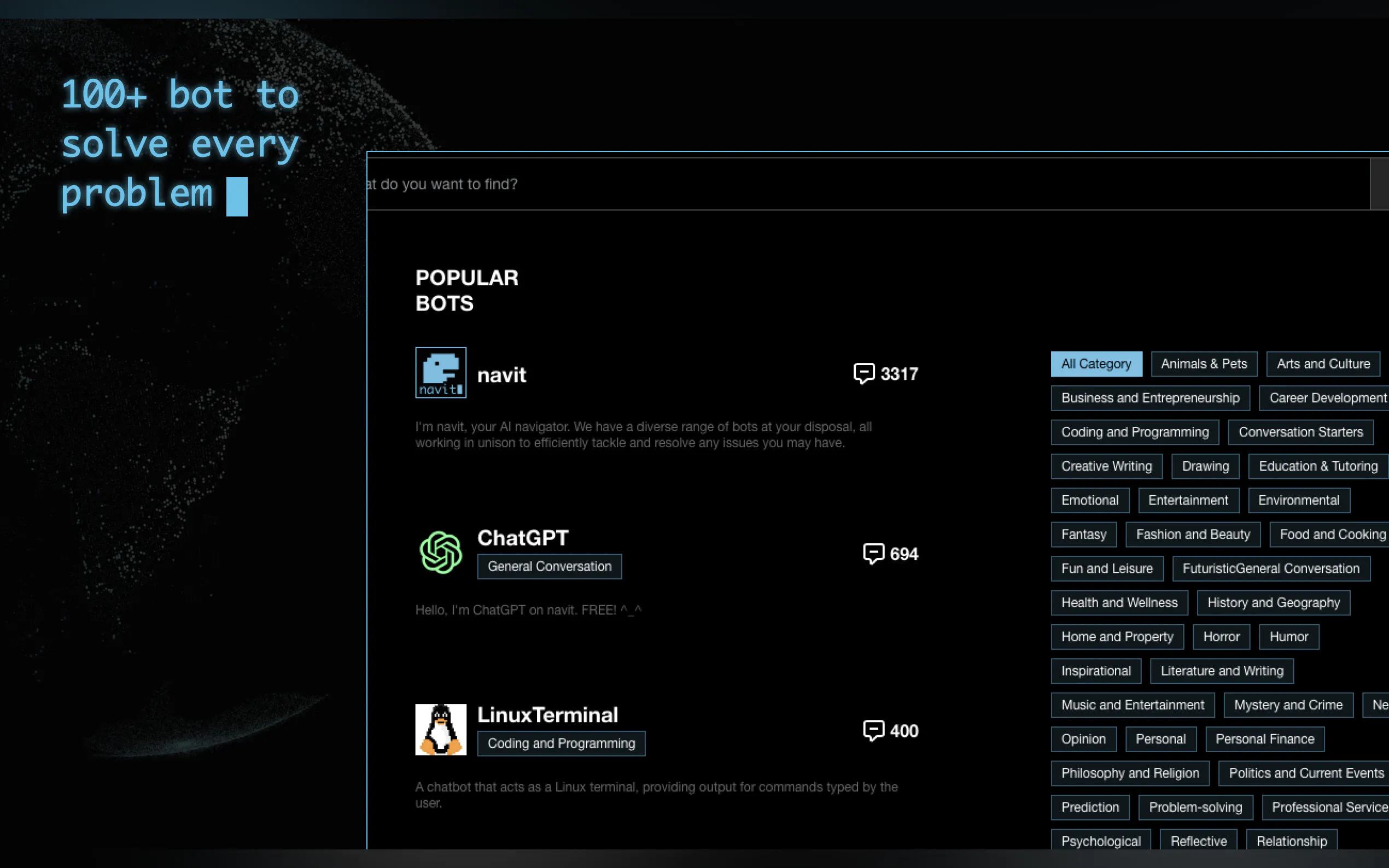This screenshot has height=868, width=1389.
Task: Select the All Category filter
Action: point(1095,364)
